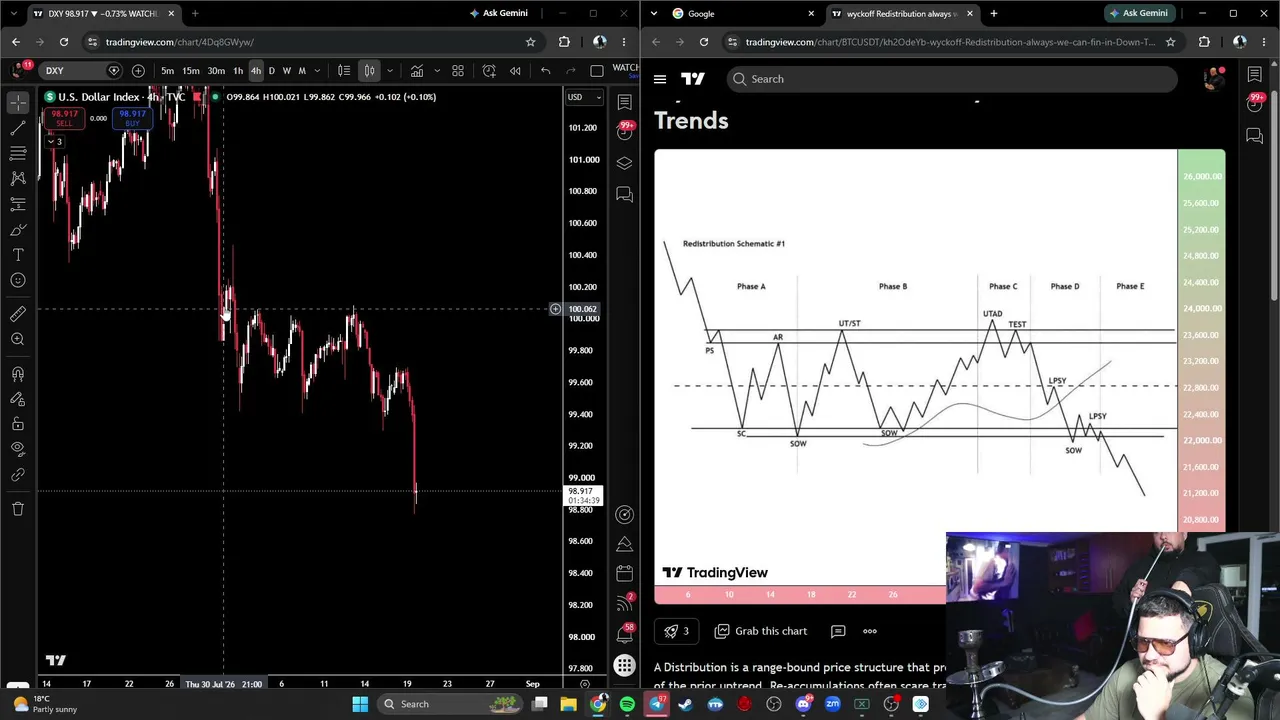
Task: Click the blue BUY 98.917 button
Action: point(132,117)
